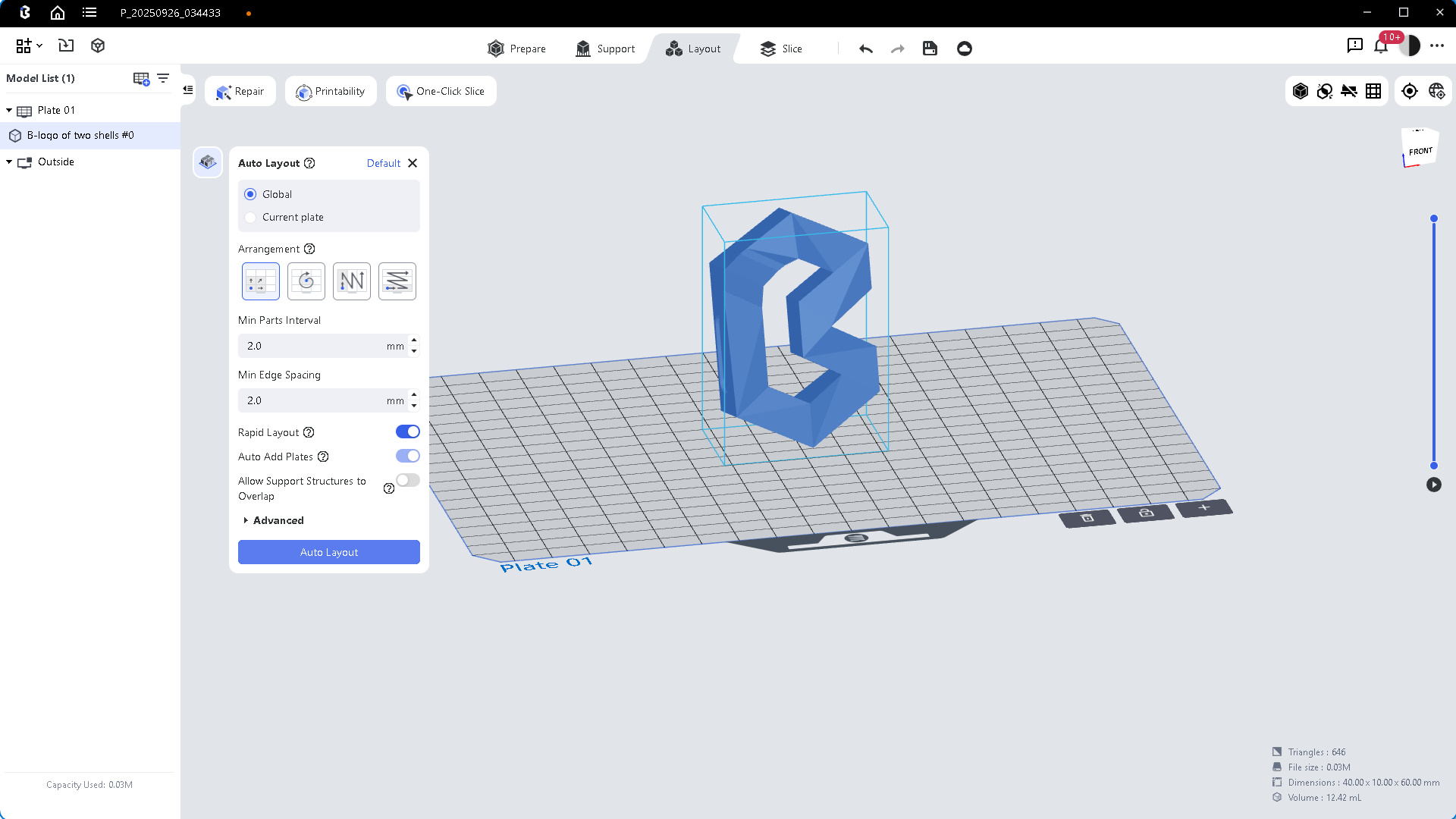Increase Min Edge Spacing with up arrow
1456x819 pixels.
point(414,394)
